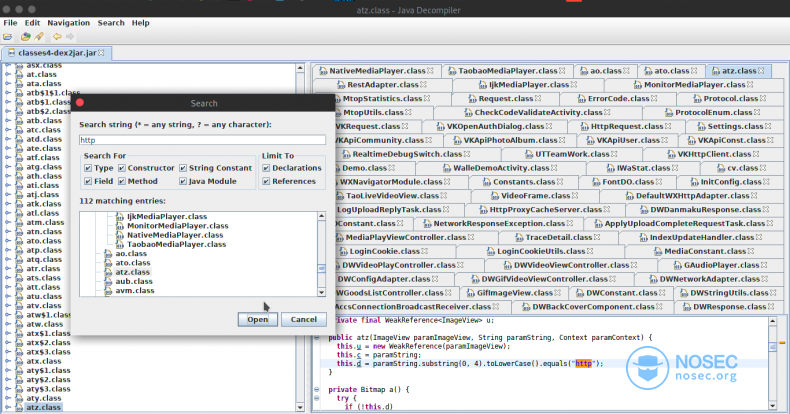Close the atz.class editor tab
Viewport: 790px width, 414px height.
tap(761, 71)
